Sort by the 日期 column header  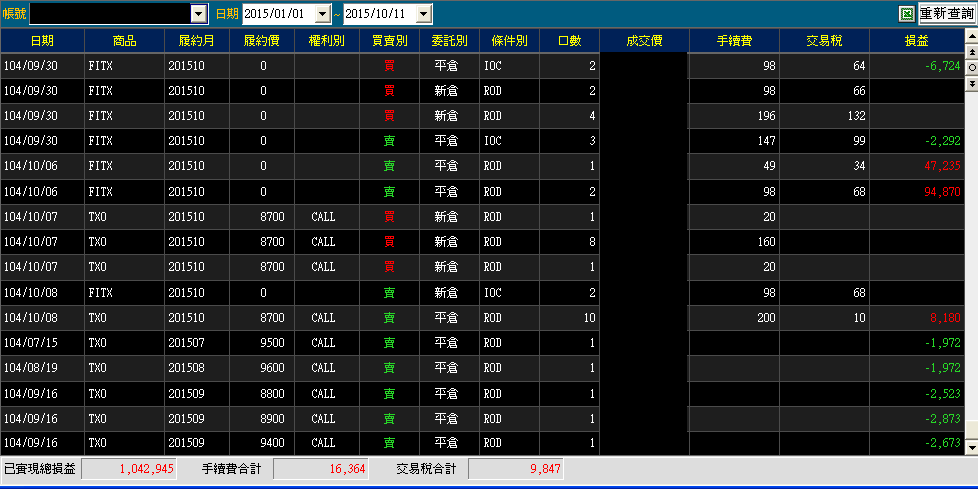coord(42,41)
